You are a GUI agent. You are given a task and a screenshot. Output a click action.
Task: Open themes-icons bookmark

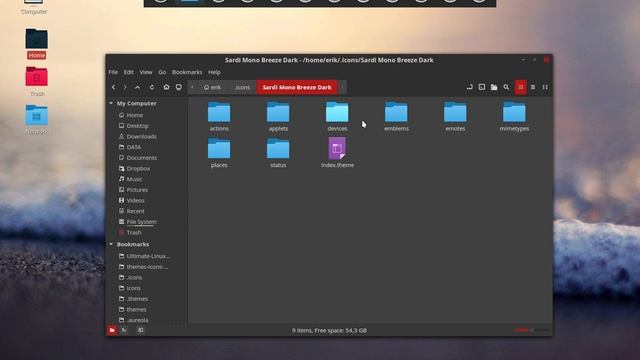click(x=147, y=267)
